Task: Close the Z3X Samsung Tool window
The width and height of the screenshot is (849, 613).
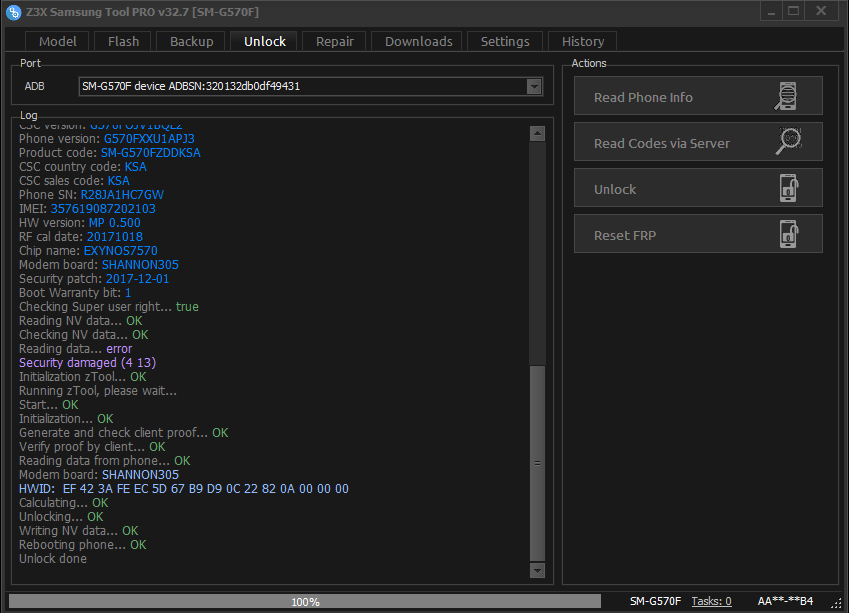Action: click(x=821, y=11)
